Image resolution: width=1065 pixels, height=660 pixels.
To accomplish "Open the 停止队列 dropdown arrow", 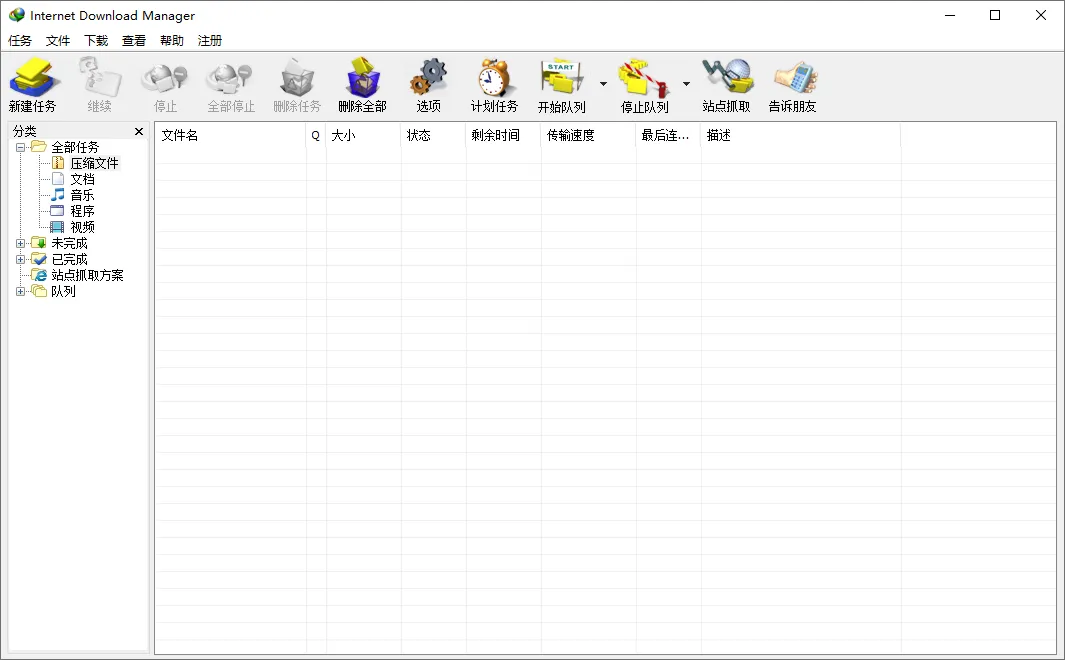I will (x=686, y=84).
